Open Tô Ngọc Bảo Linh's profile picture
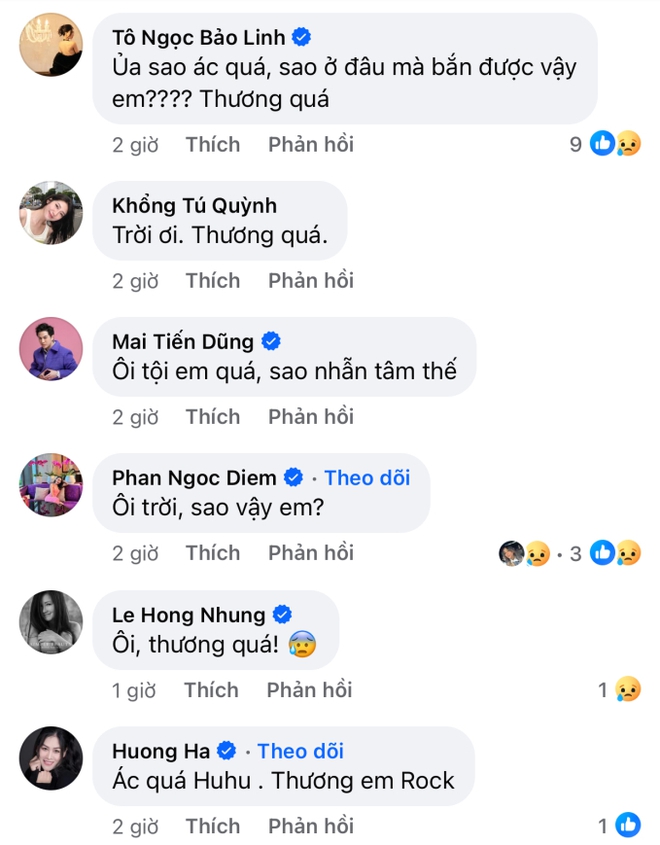This screenshot has height=845, width=660. tap(51, 45)
